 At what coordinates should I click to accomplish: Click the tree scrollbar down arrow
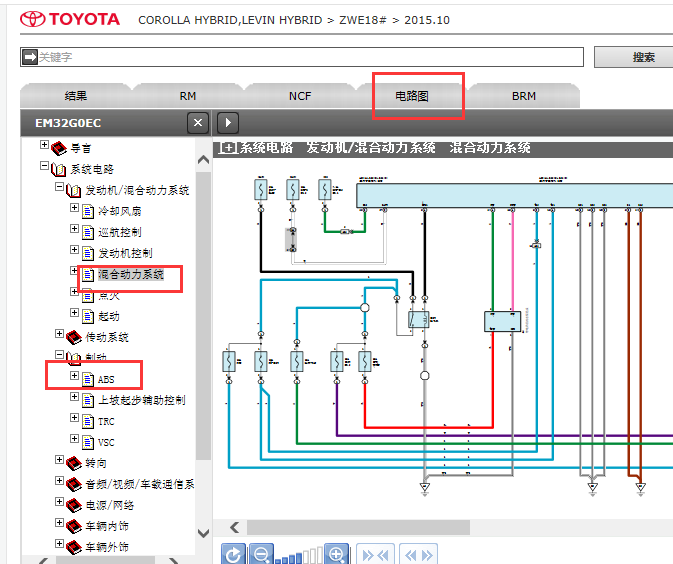point(203,534)
